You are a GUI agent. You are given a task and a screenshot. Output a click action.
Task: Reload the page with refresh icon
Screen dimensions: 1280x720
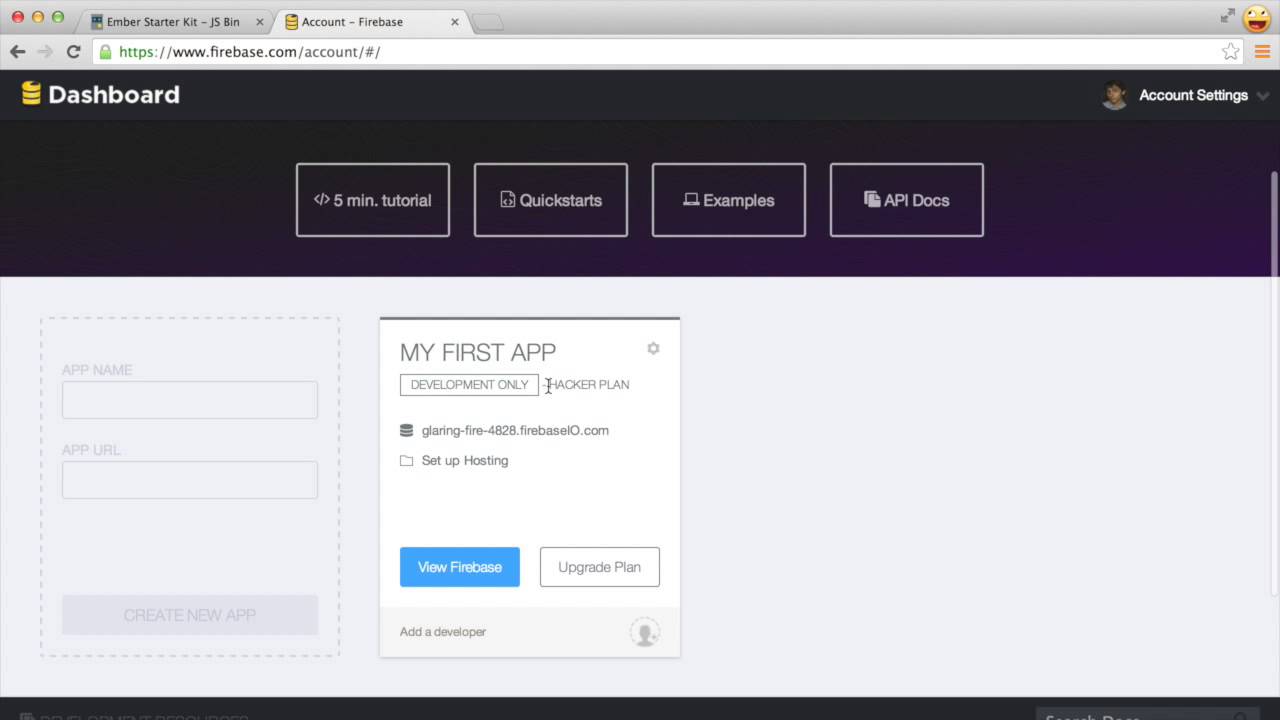(73, 52)
